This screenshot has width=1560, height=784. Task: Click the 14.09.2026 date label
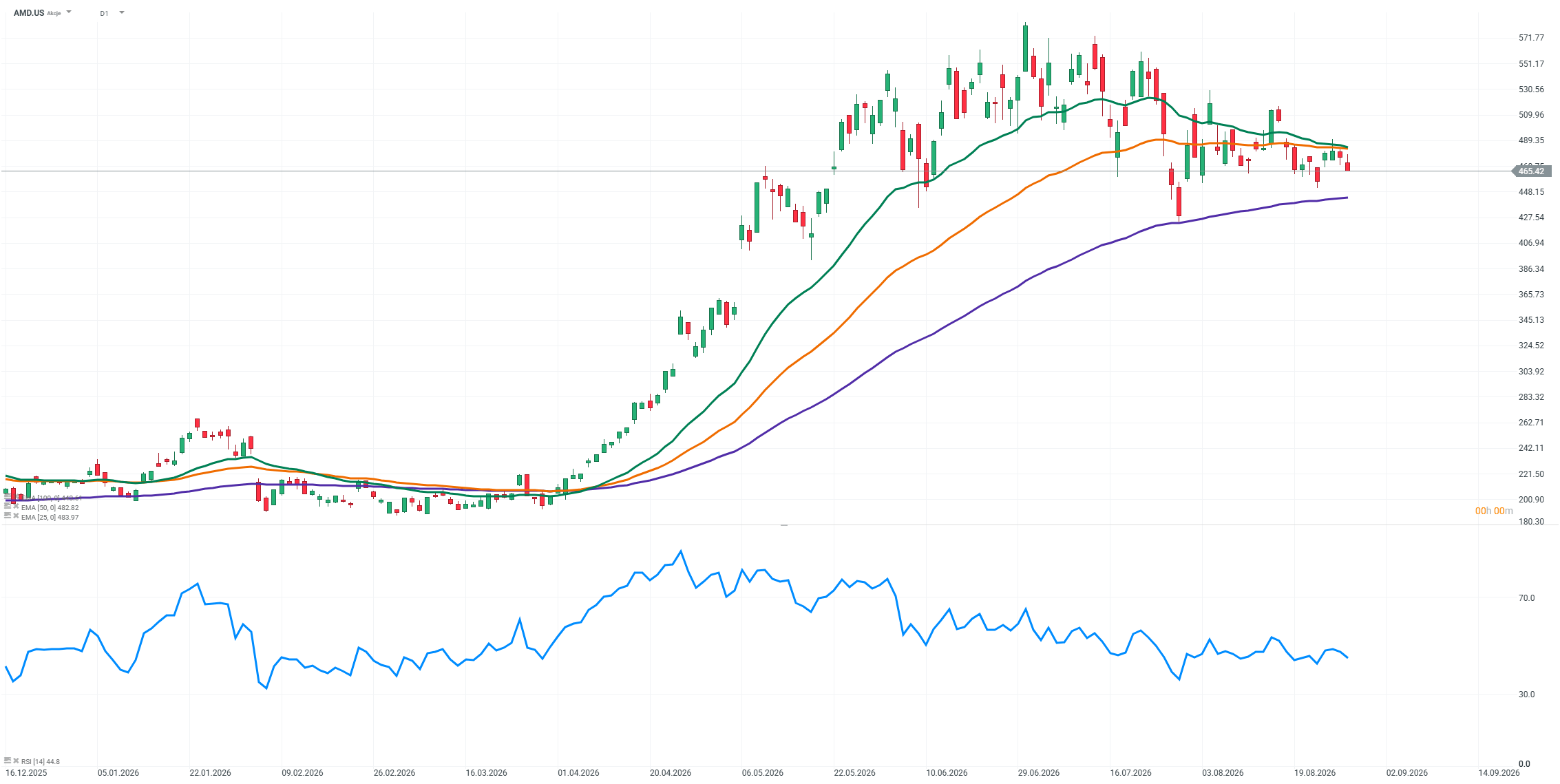1499,773
